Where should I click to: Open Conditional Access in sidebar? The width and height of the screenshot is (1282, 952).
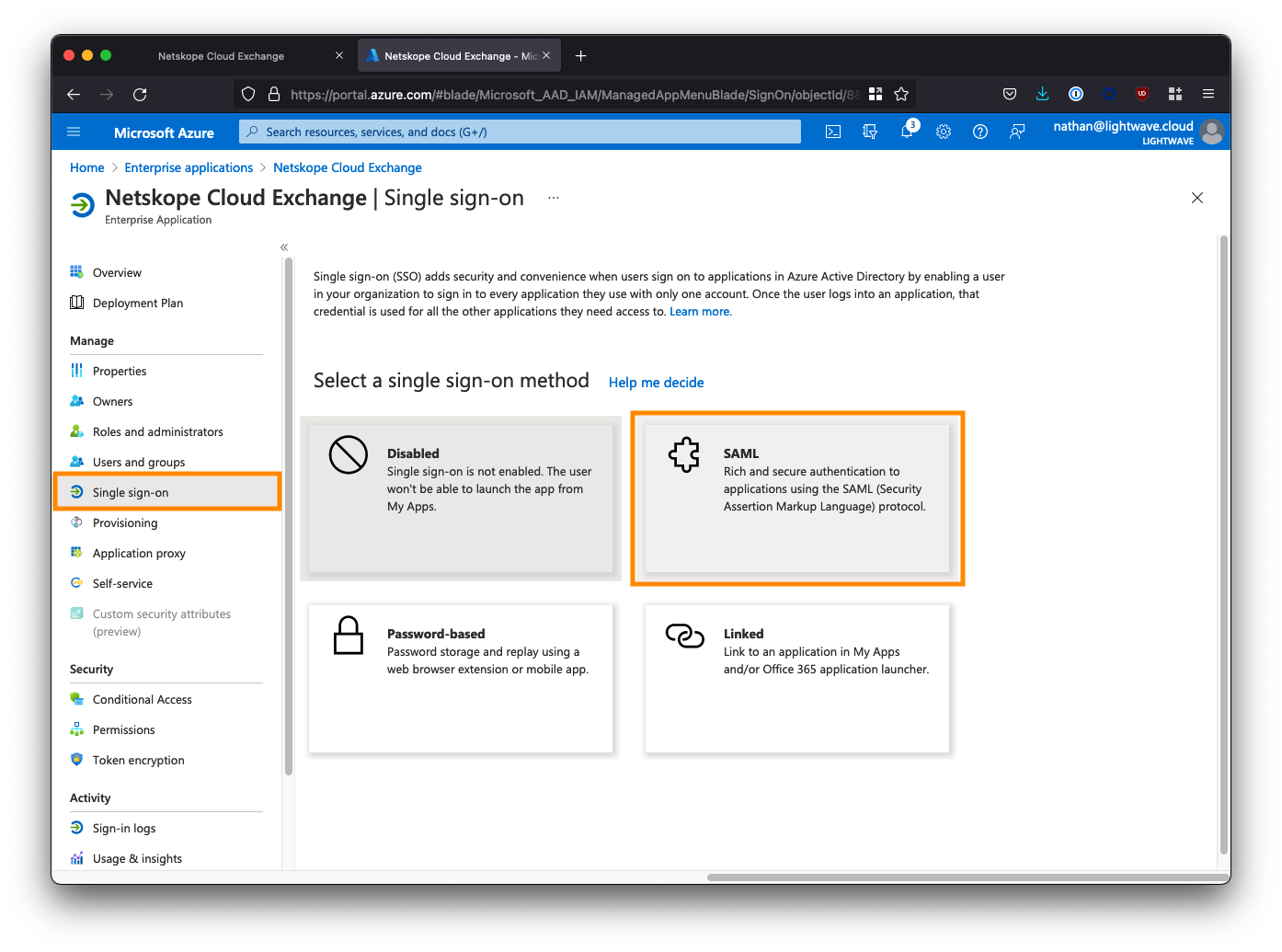[142, 699]
